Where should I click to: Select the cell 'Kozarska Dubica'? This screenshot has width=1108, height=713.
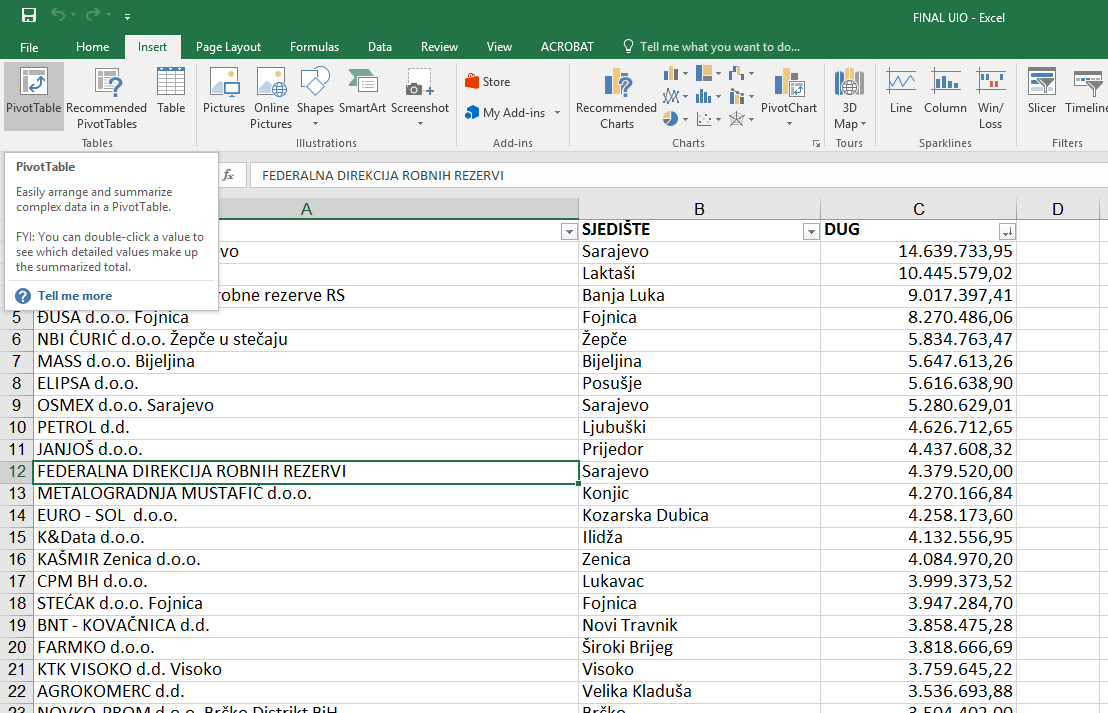(x=699, y=515)
